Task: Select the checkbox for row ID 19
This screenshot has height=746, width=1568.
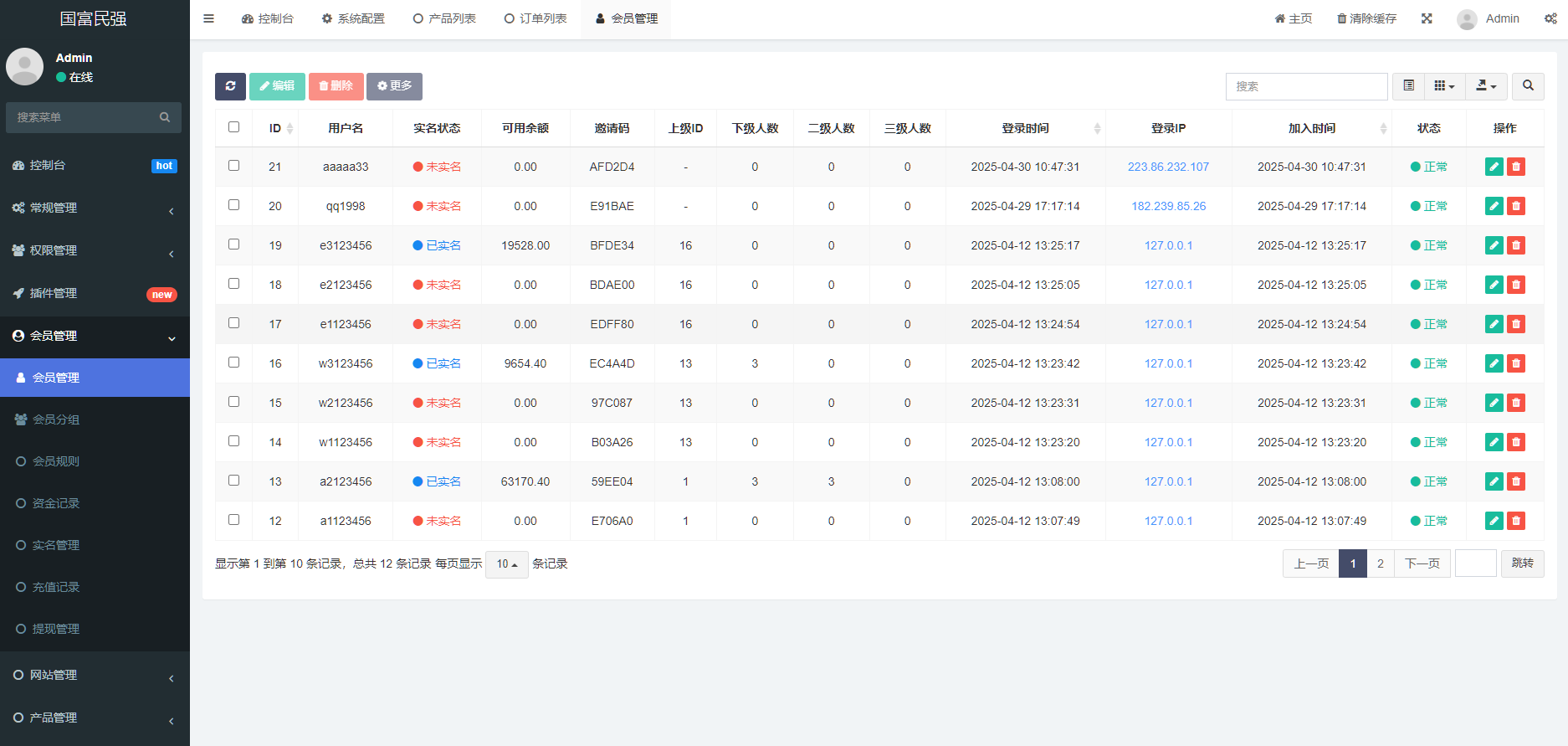Action: [x=234, y=244]
